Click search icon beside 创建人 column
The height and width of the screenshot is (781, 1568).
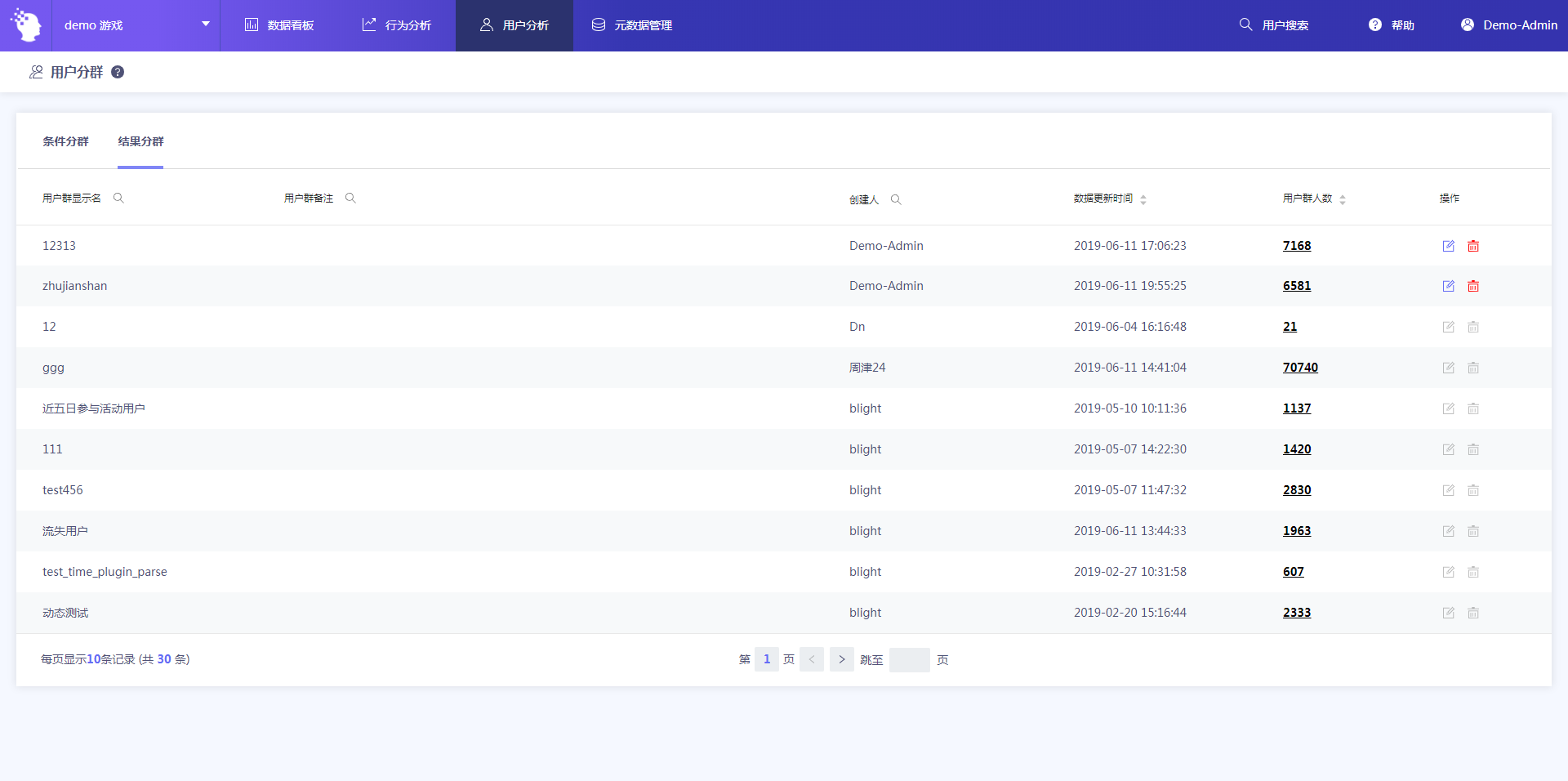click(896, 199)
